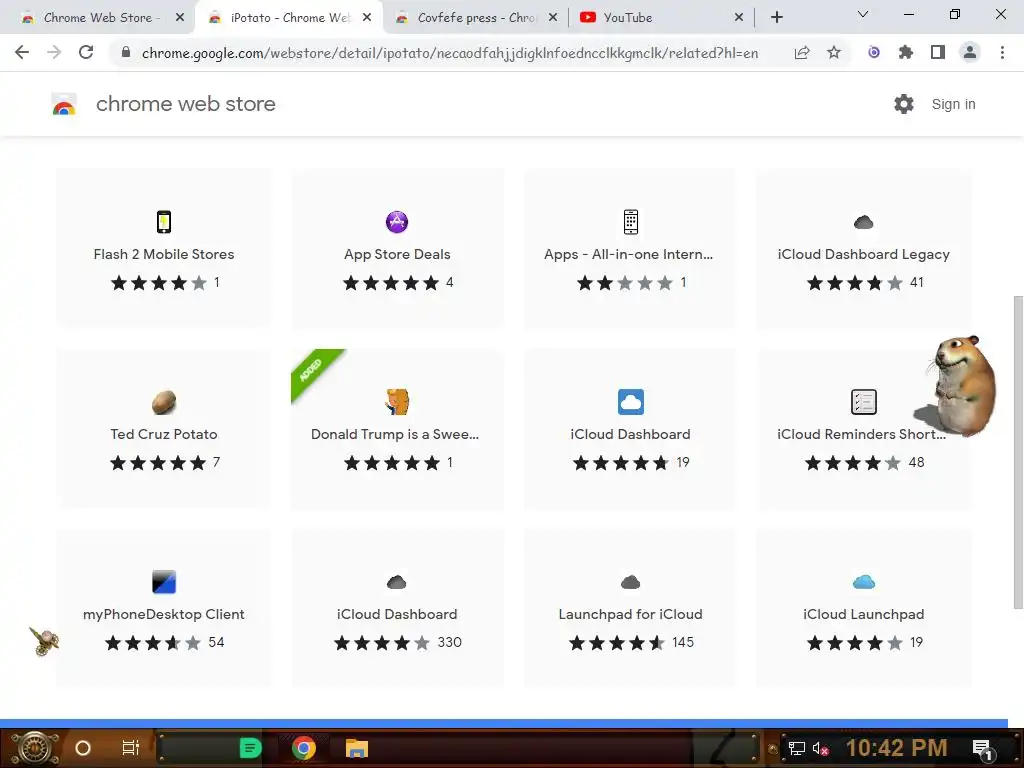
Task: Click the light blue iCloud Launchpad icon
Action: coord(863,582)
